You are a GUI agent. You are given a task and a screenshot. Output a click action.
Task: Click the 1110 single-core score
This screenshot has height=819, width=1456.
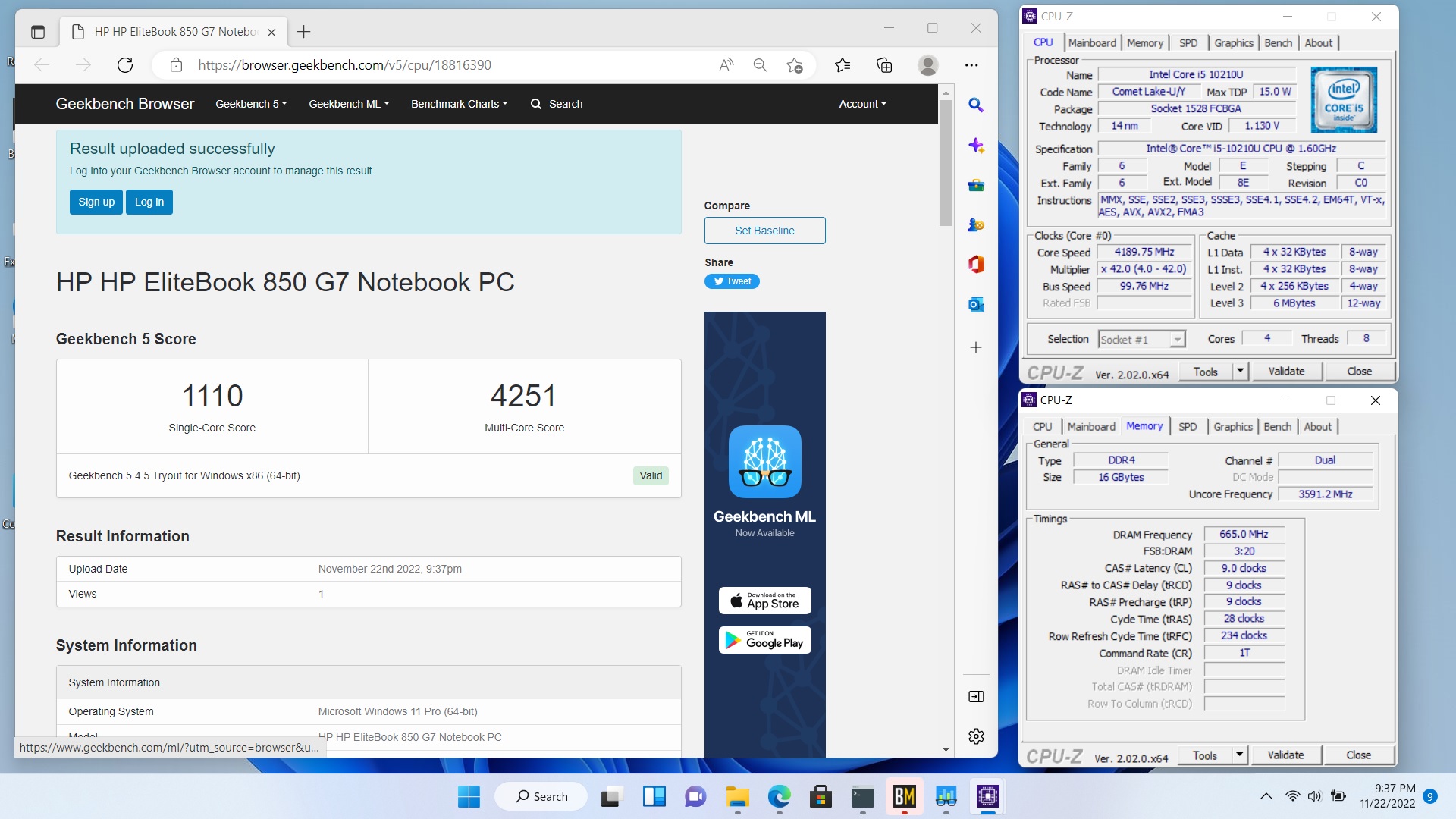212,396
